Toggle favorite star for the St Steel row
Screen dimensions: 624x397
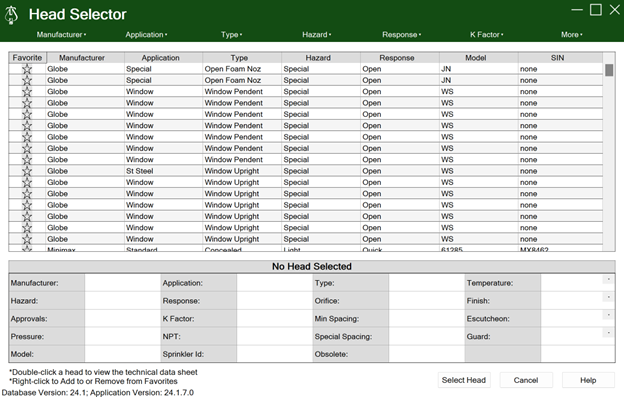click(x=27, y=171)
